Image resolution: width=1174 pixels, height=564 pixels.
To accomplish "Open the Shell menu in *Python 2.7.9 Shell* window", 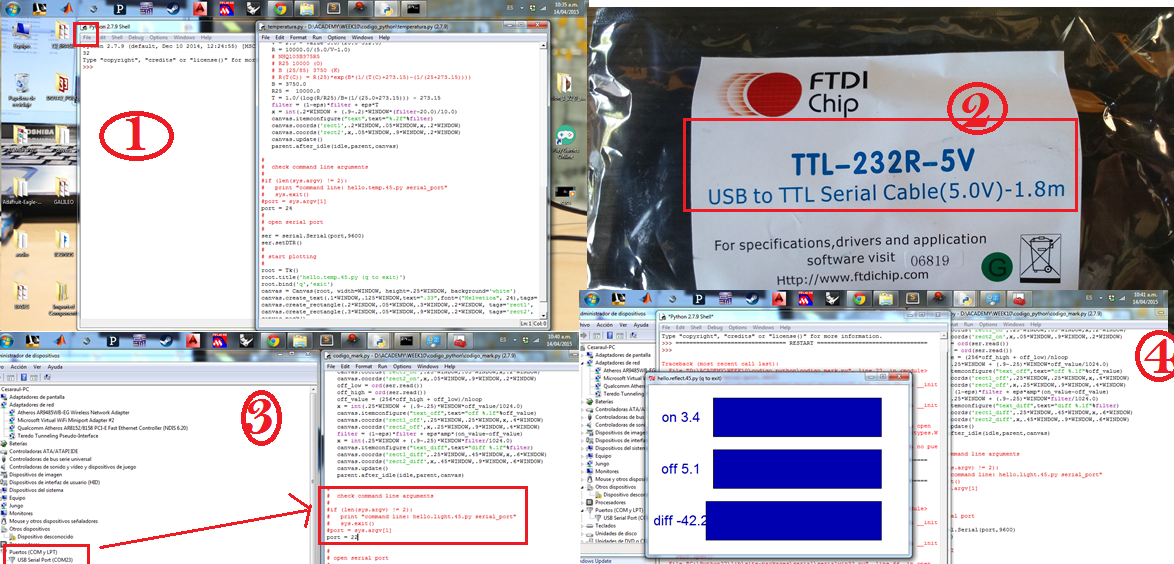I will pyautogui.click(x=696, y=327).
